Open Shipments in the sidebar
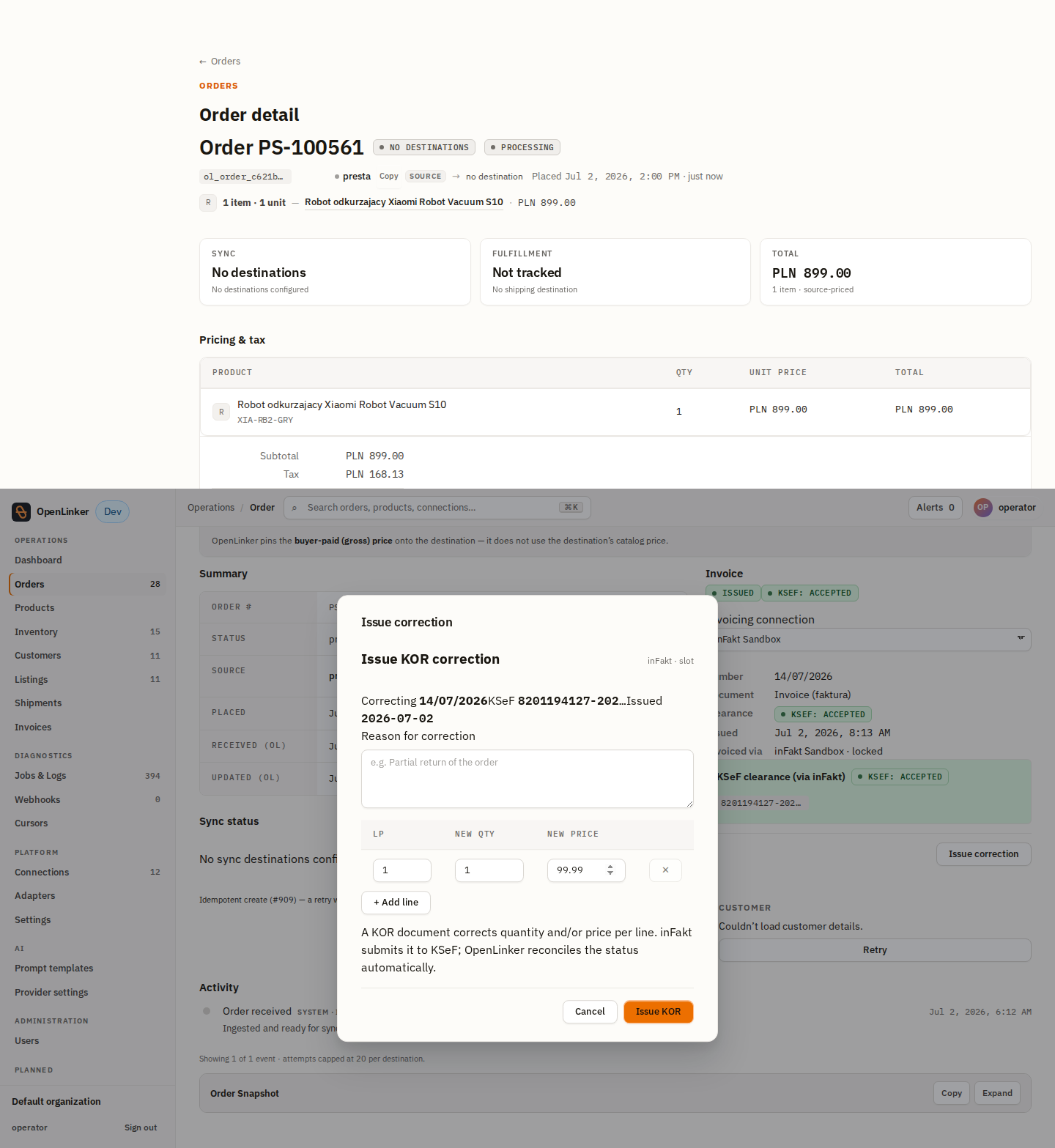 click(x=87, y=703)
